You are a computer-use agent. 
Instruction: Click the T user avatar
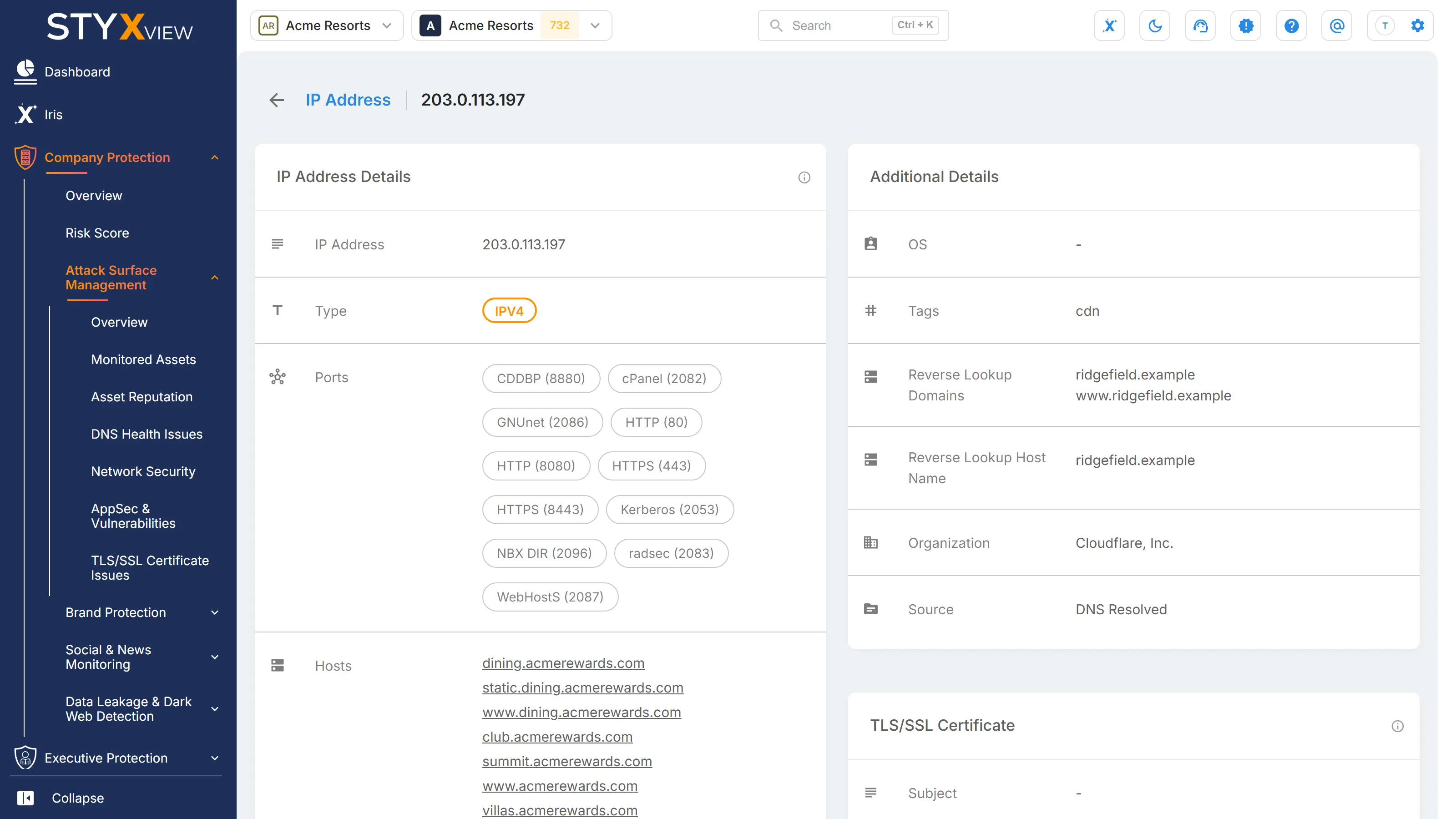point(1385,25)
